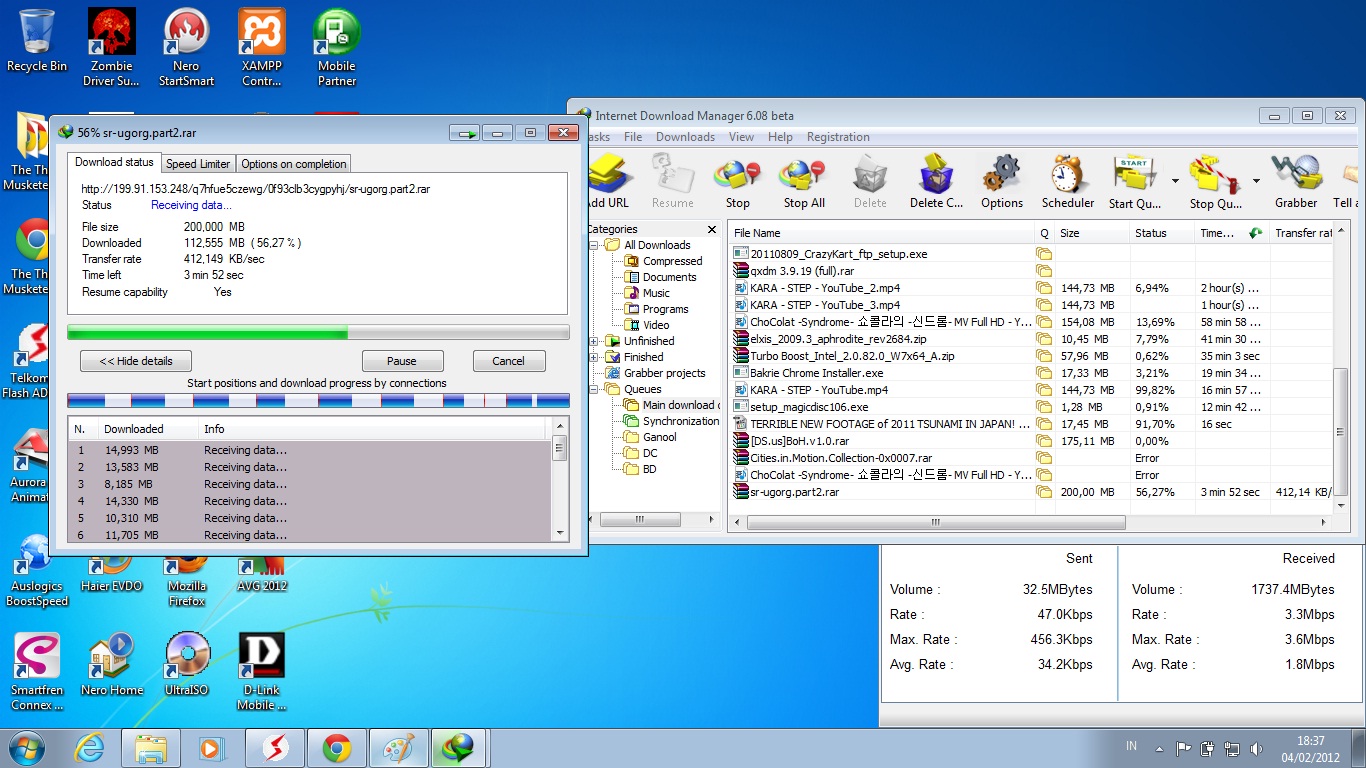Select the Music category
The height and width of the screenshot is (768, 1366).
click(x=647, y=293)
